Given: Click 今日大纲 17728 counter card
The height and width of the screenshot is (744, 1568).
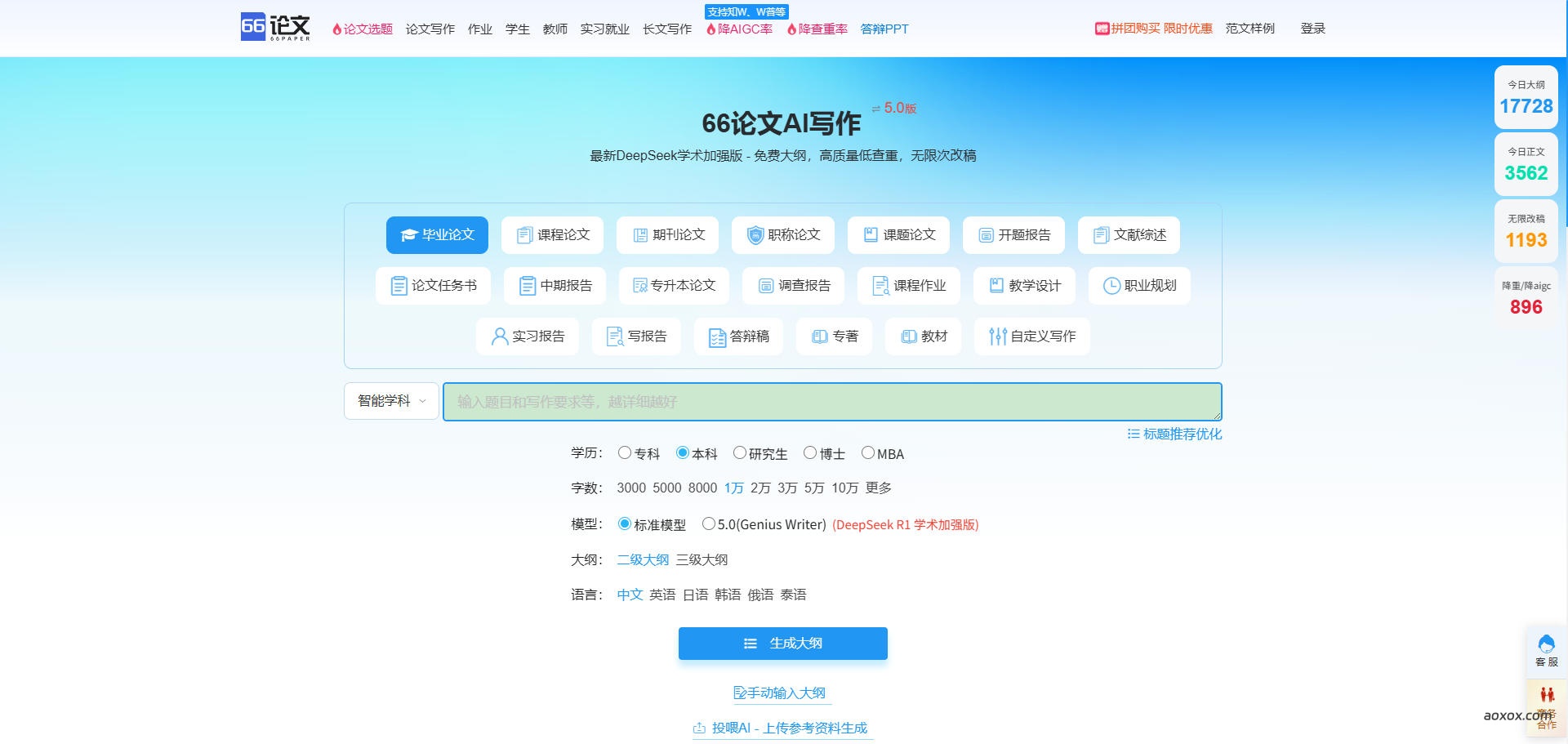Looking at the screenshot, I should 1526,97.
